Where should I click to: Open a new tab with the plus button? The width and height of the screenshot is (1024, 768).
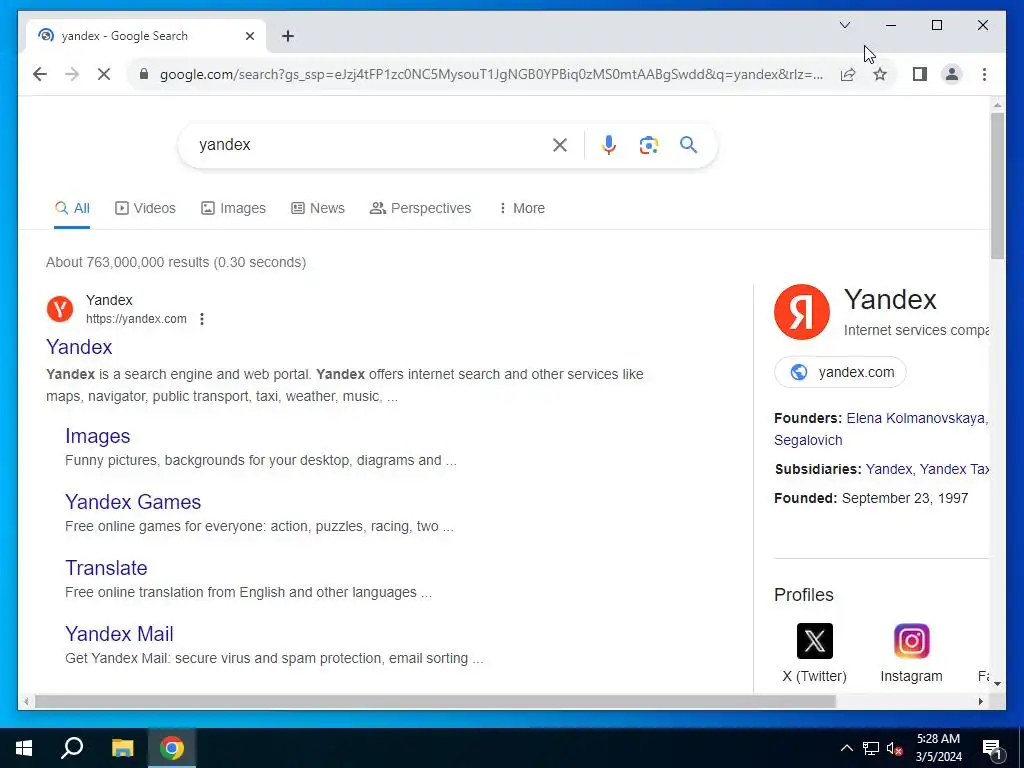288,36
